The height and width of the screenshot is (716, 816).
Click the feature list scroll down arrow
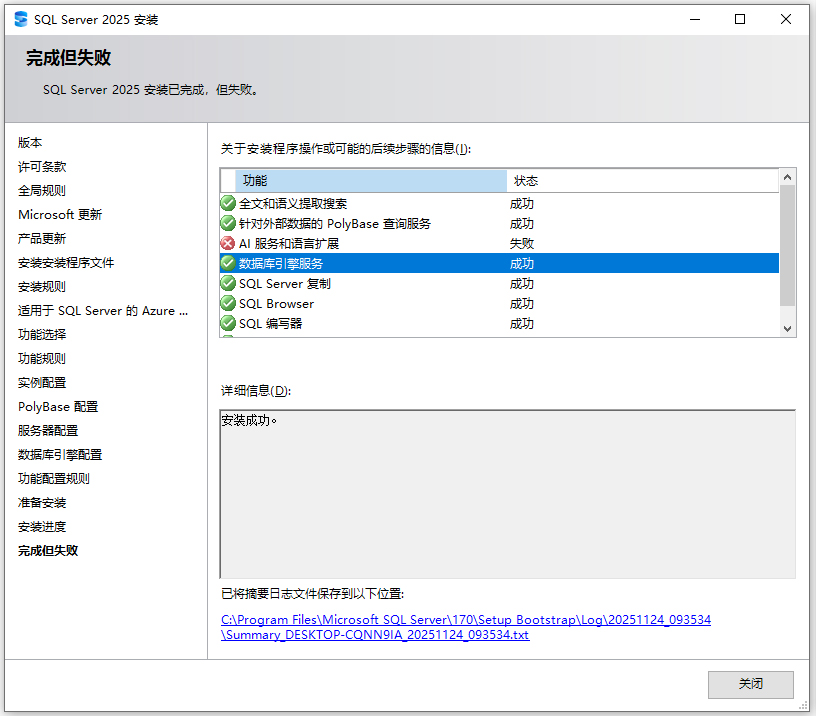tap(787, 328)
